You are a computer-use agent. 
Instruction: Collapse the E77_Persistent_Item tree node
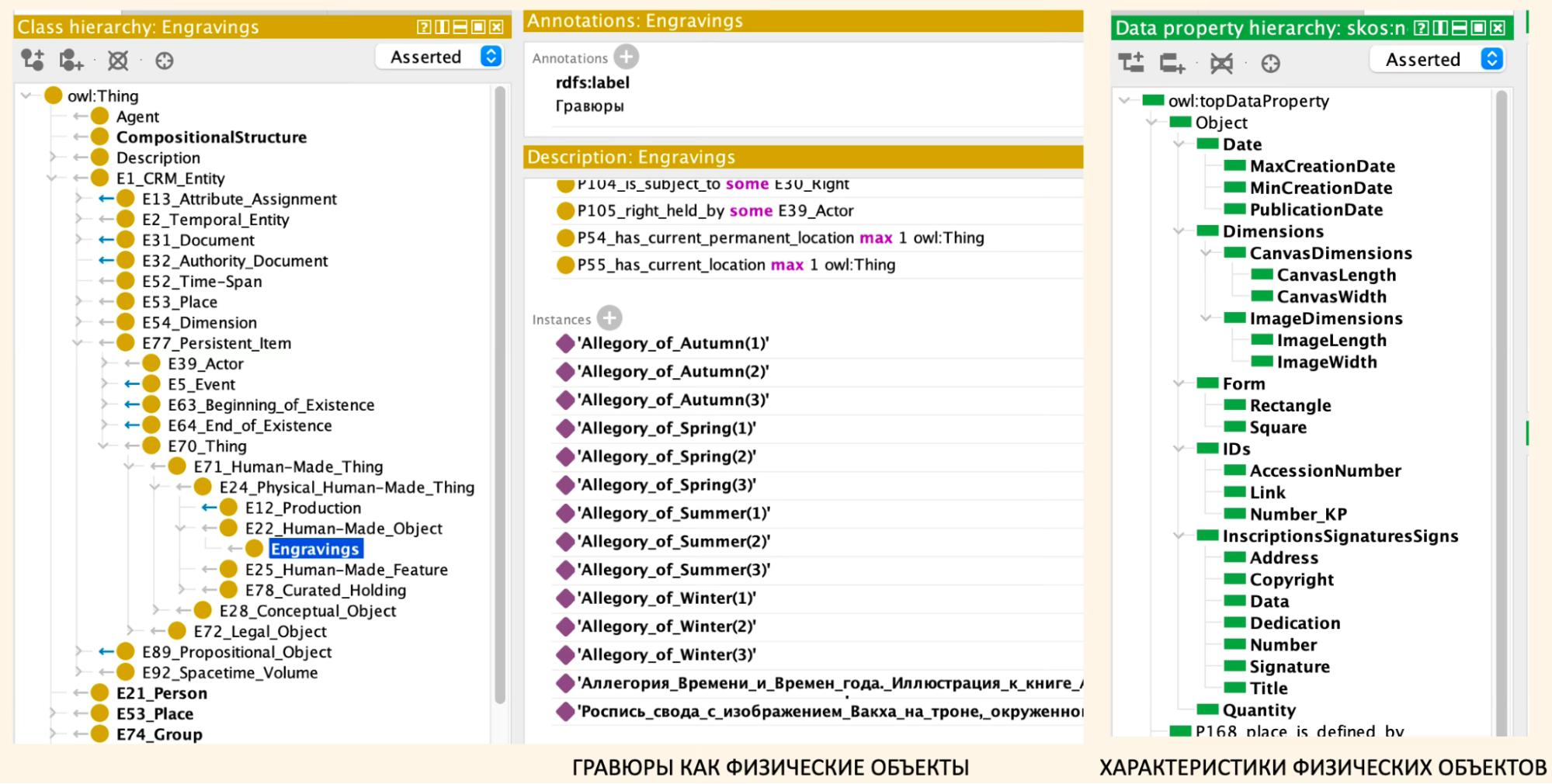point(78,343)
